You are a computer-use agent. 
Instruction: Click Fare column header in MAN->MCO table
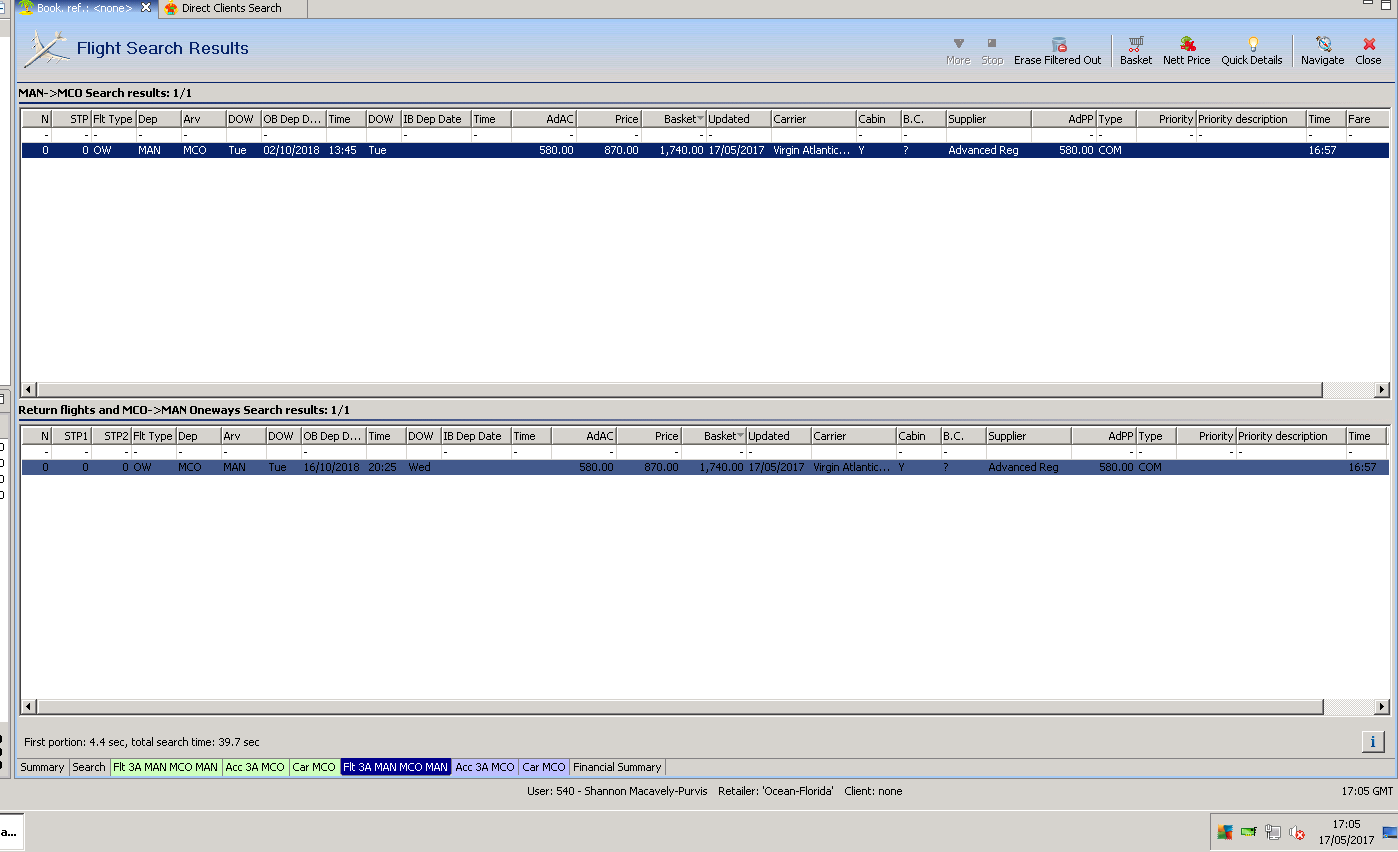click(1367, 119)
